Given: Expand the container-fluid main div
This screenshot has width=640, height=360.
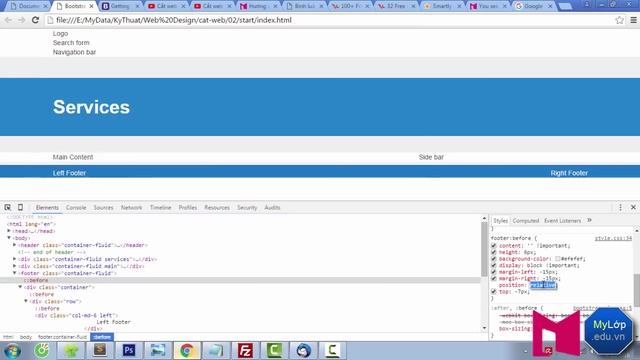Looking at the screenshot, I should (15, 266).
